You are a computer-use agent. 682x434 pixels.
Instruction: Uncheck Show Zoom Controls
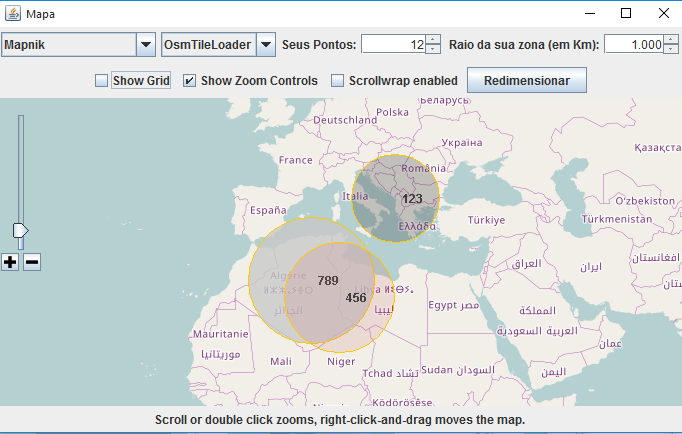[190, 81]
